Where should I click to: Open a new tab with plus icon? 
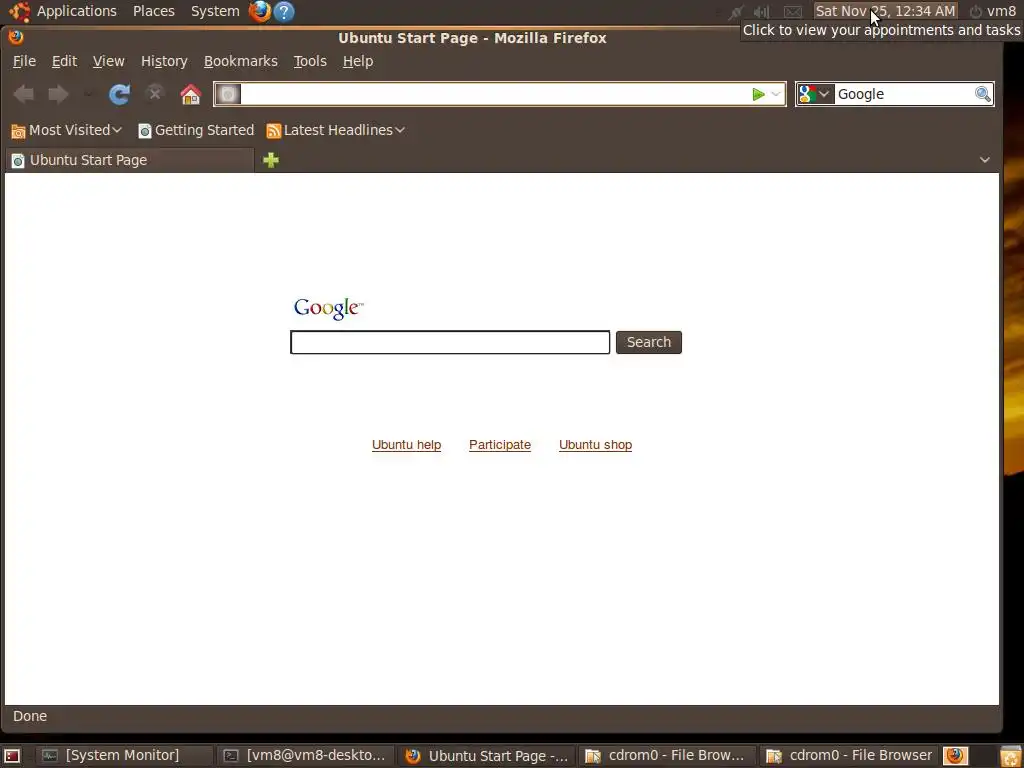point(270,160)
